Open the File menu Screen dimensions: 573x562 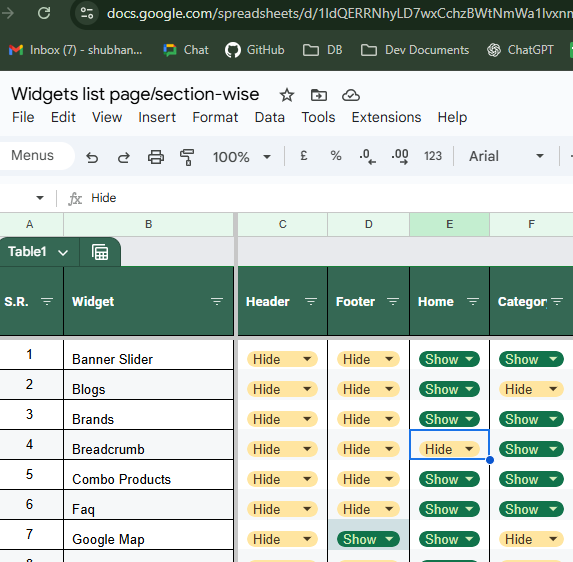pyautogui.click(x=23, y=117)
